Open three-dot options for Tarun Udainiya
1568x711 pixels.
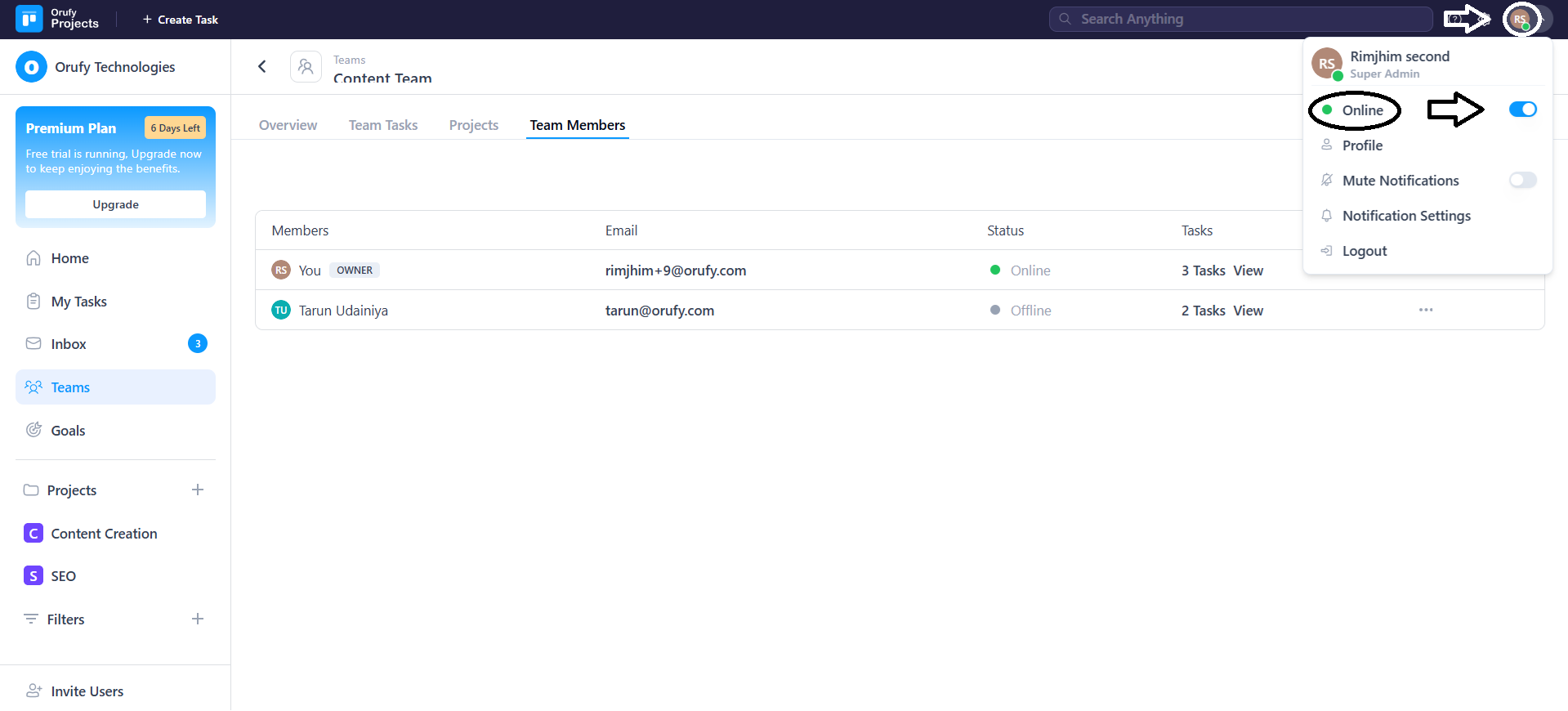pyautogui.click(x=1425, y=311)
